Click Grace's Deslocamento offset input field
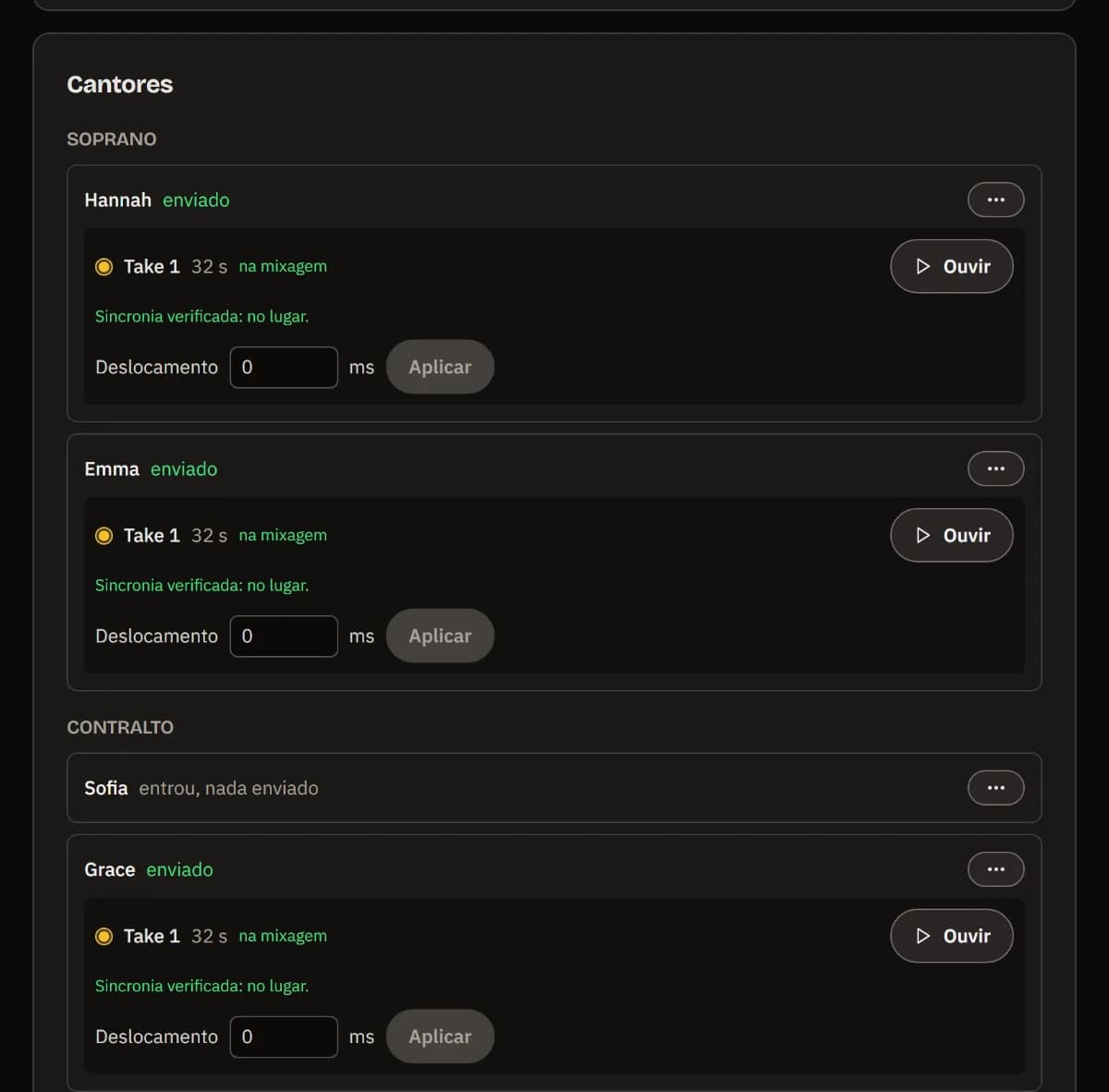 click(284, 1037)
